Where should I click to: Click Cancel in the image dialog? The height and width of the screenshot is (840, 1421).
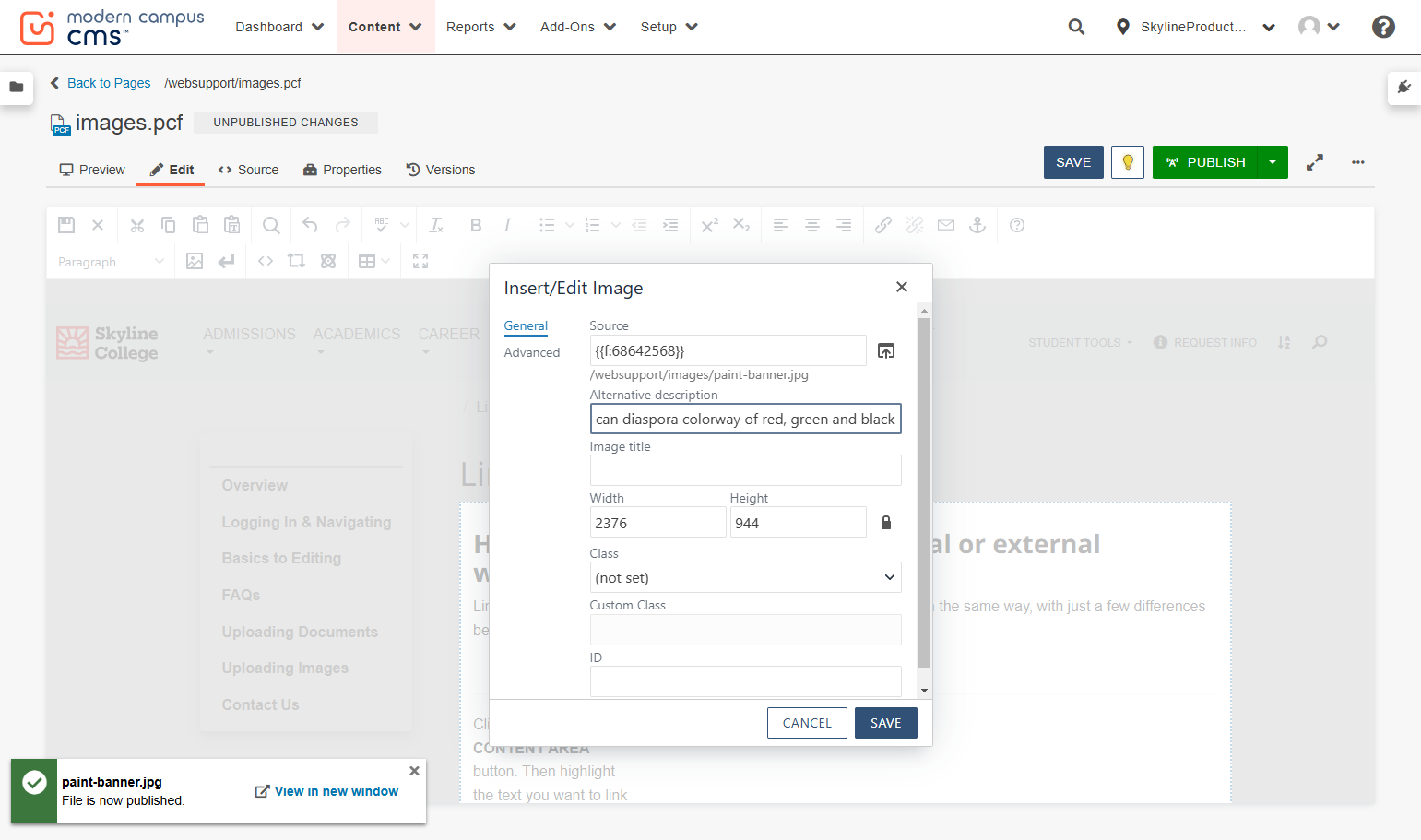(x=807, y=723)
